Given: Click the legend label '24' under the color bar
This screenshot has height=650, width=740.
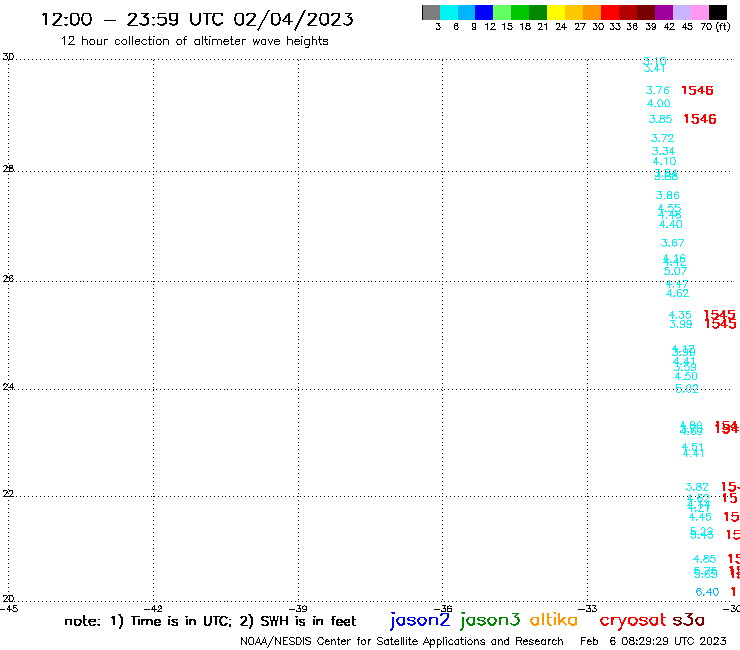Looking at the screenshot, I should tap(561, 26).
